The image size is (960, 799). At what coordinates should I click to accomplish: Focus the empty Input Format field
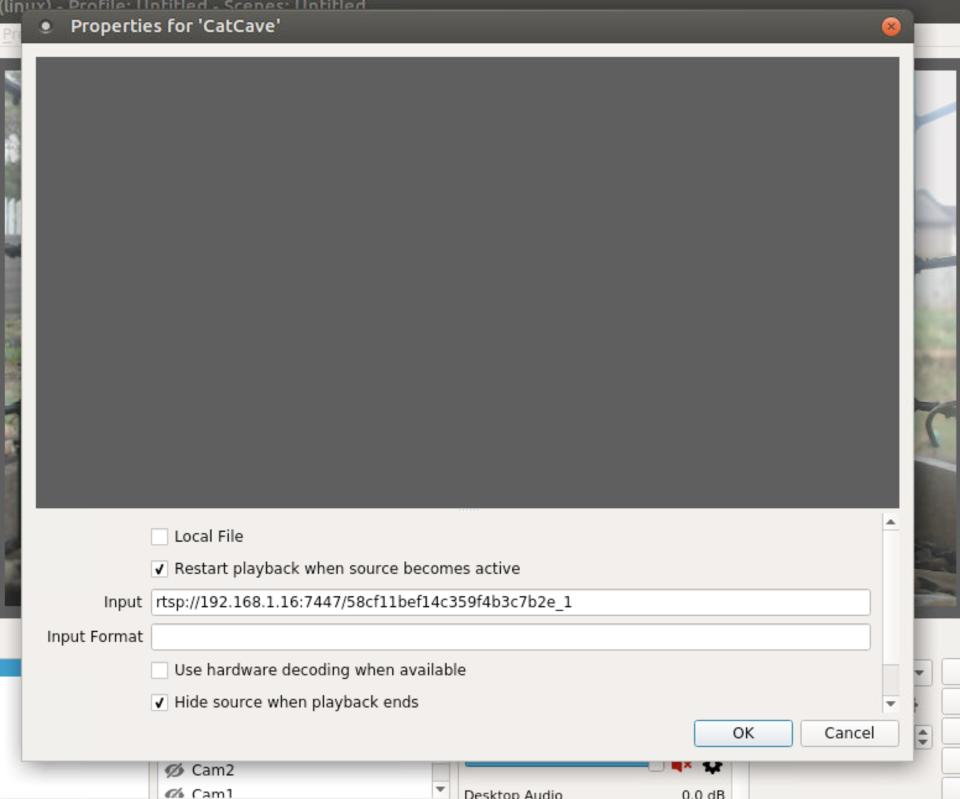tap(510, 637)
